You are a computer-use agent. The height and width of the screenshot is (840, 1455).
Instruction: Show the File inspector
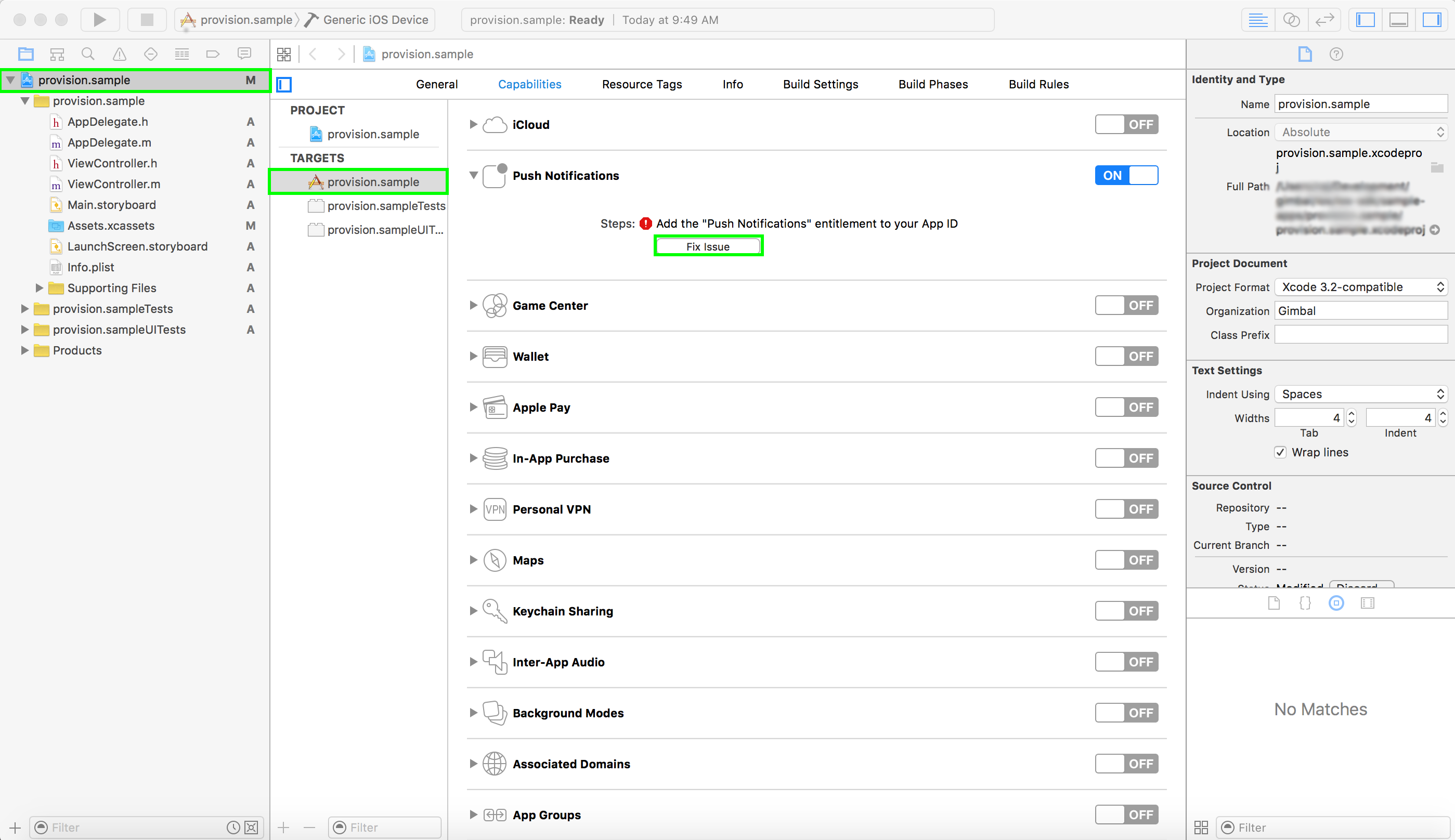click(1305, 54)
